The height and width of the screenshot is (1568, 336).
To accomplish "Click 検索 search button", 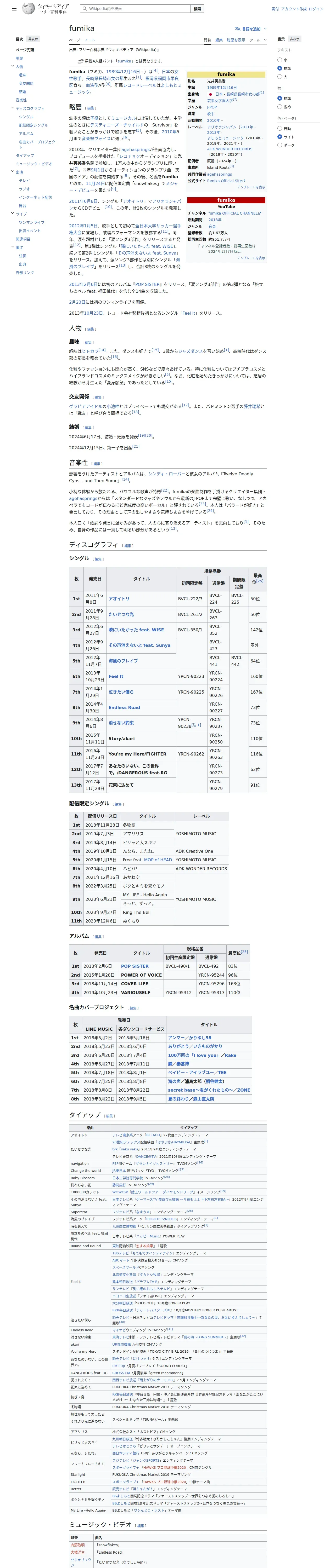I will coord(197,9).
